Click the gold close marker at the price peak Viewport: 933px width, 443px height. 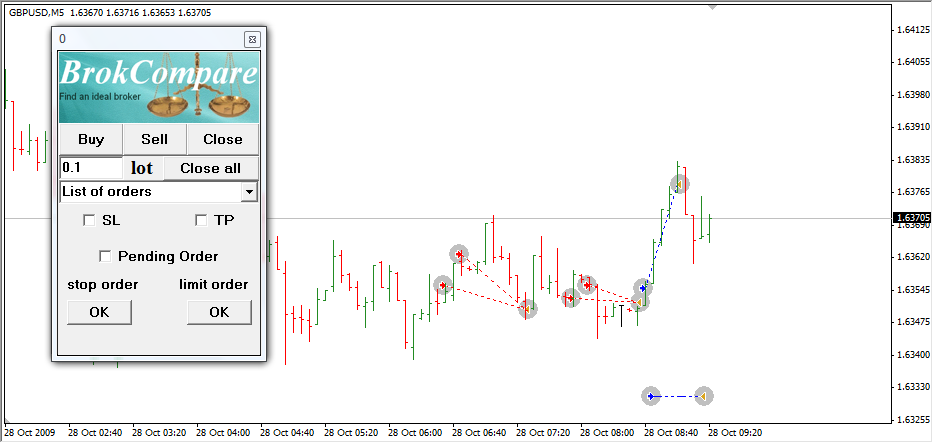coord(680,184)
